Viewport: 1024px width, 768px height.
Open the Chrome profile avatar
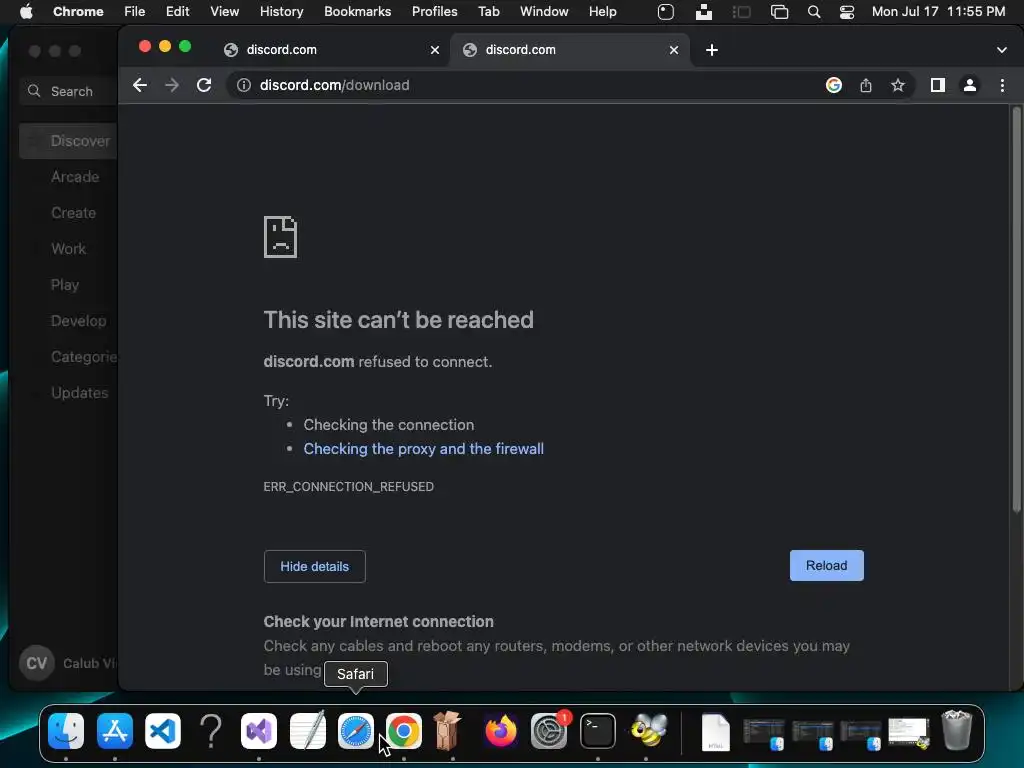970,85
